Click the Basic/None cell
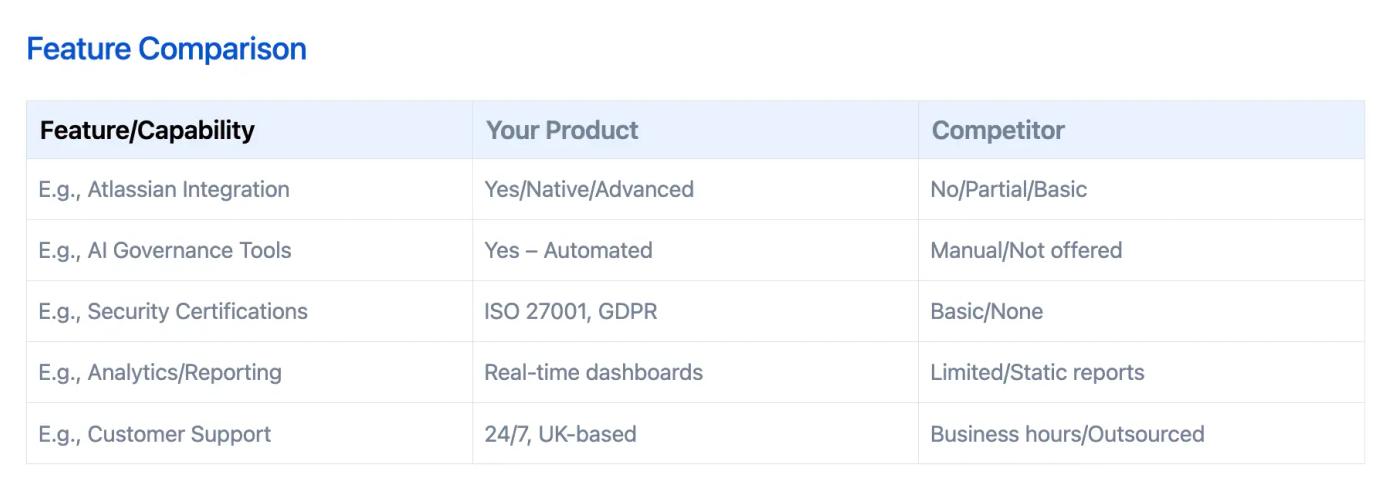Screen dimensions: 1400x502 [986, 311]
